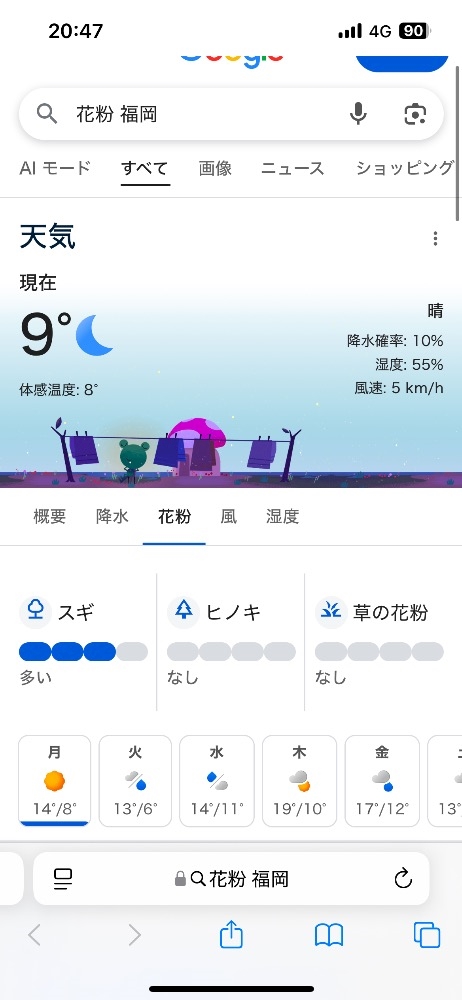Tap the magnifier icon in search box
This screenshot has width=462, height=1000.
pos(47,114)
